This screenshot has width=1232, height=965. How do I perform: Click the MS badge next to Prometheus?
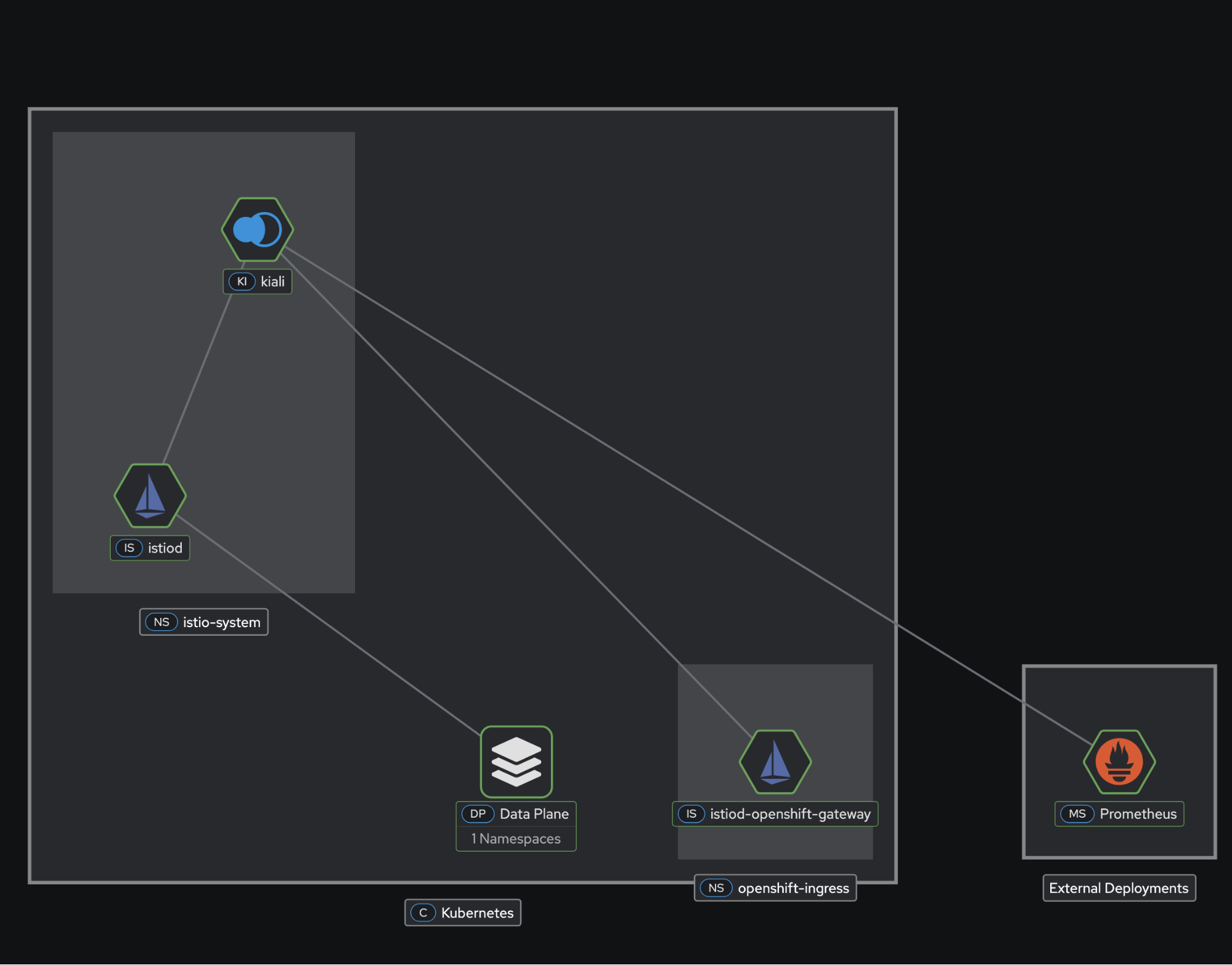click(1077, 814)
